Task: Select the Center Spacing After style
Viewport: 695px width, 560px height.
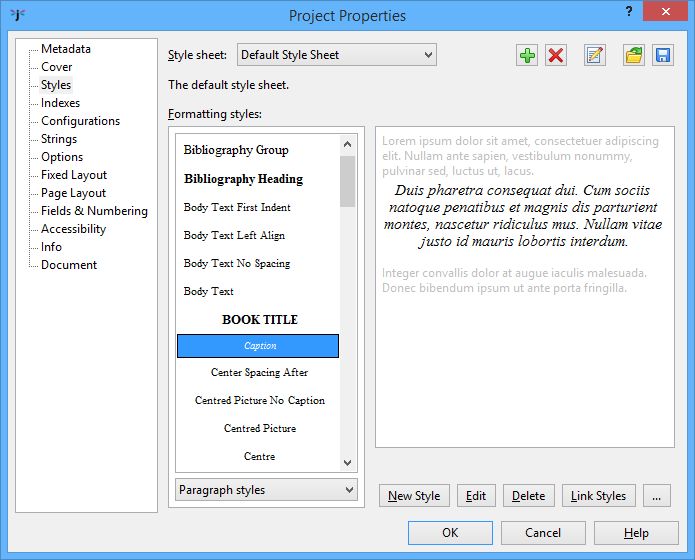Action: pos(258,372)
